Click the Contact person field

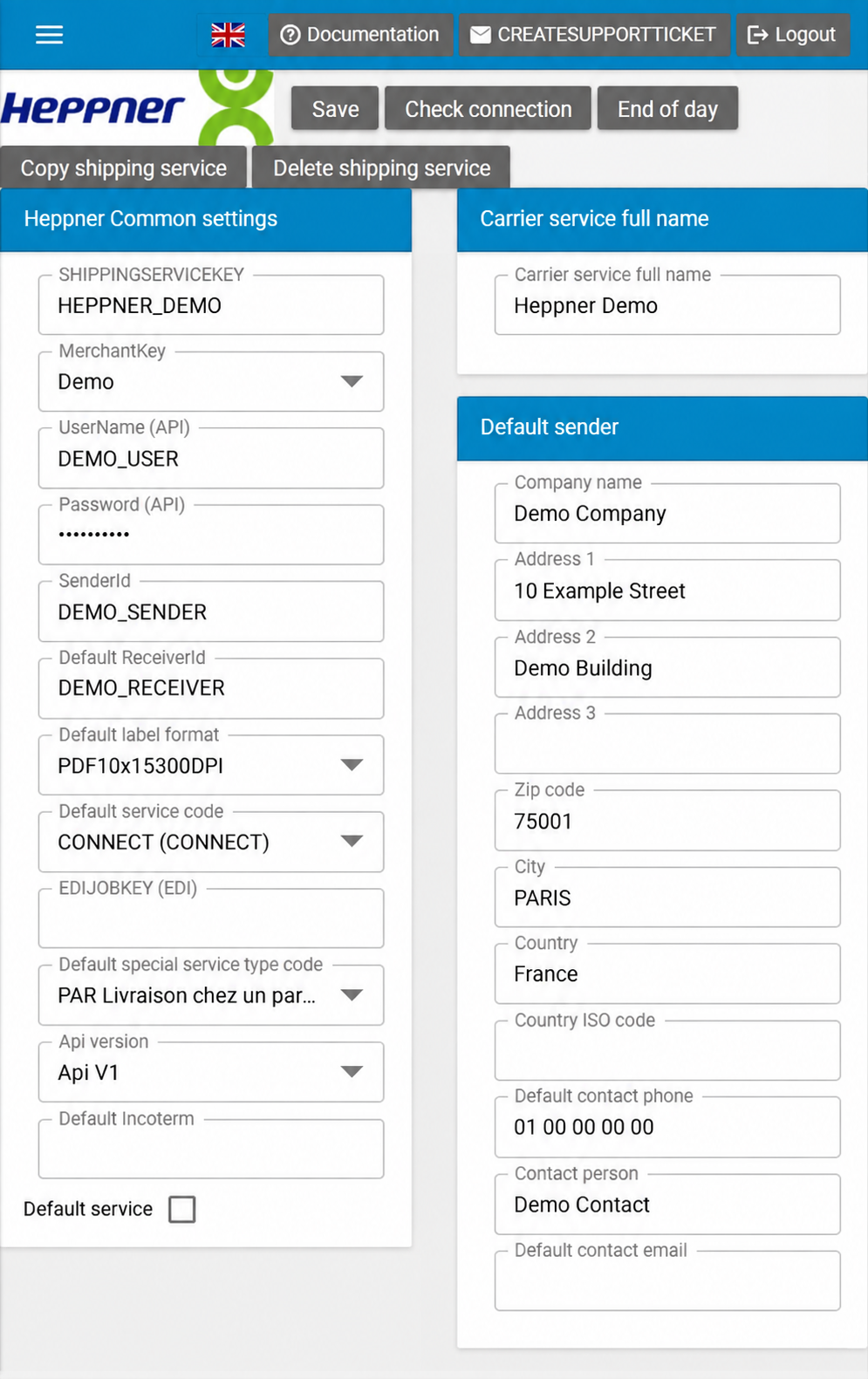(667, 1205)
